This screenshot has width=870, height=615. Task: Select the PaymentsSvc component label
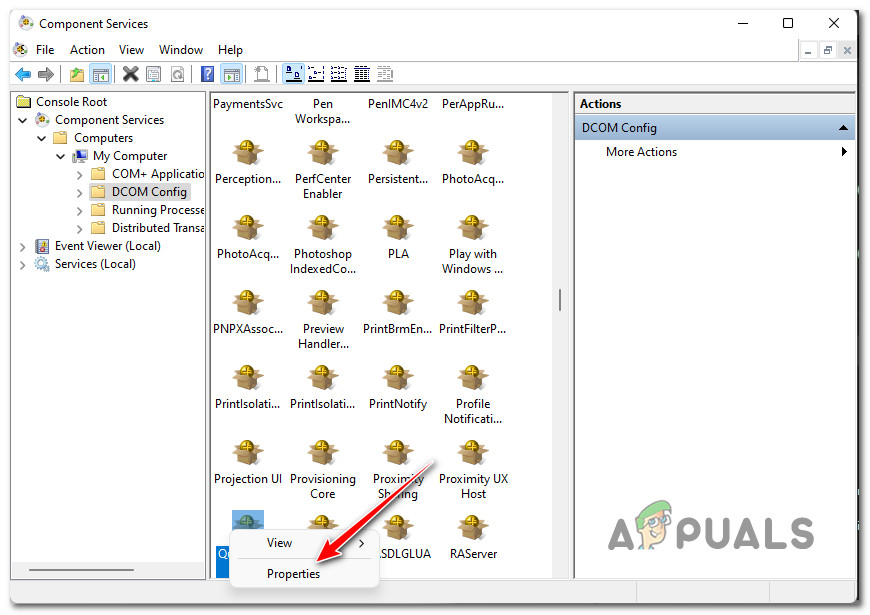(248, 104)
